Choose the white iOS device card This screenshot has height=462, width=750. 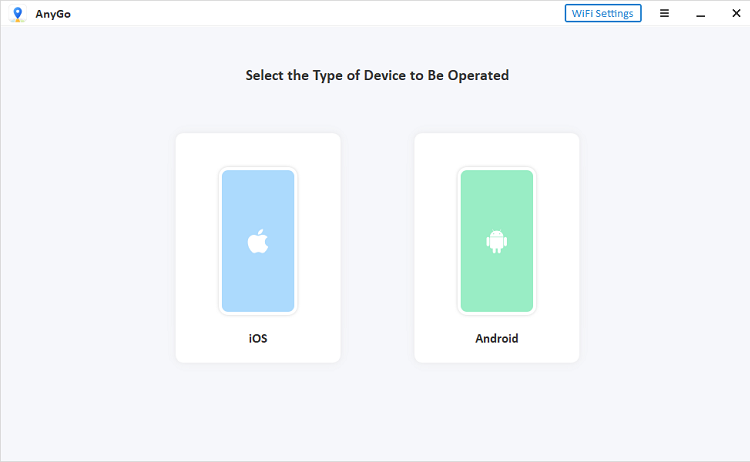coord(258,248)
